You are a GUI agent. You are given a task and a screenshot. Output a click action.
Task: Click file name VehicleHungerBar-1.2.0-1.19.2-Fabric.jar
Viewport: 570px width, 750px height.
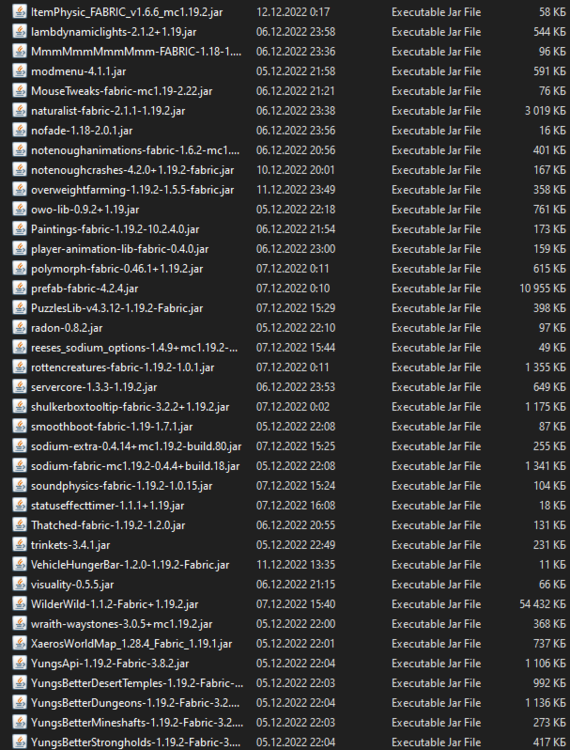click(130, 565)
